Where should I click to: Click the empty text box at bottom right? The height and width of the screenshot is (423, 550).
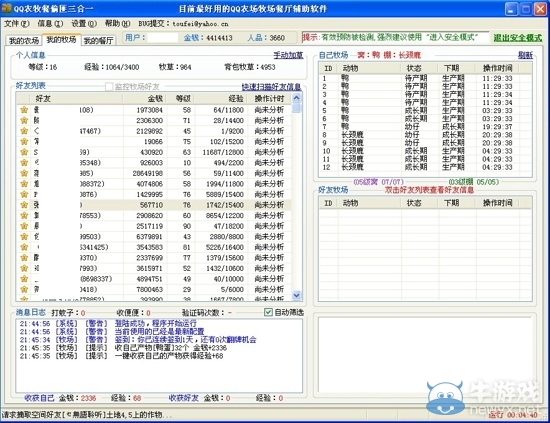424,355
